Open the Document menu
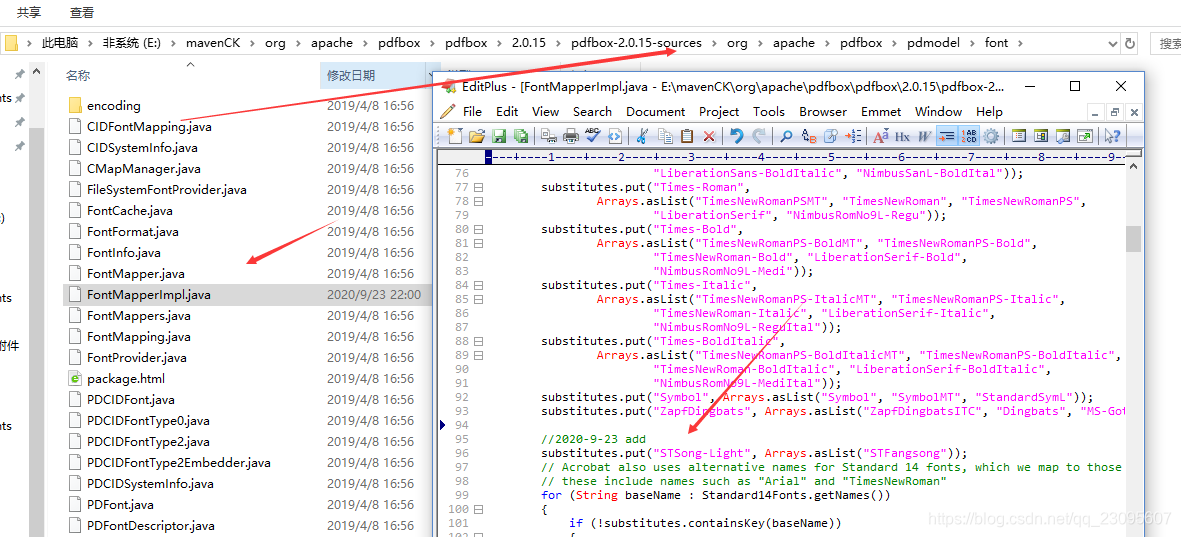Image resolution: width=1181 pixels, height=537 pixels. tap(655, 111)
